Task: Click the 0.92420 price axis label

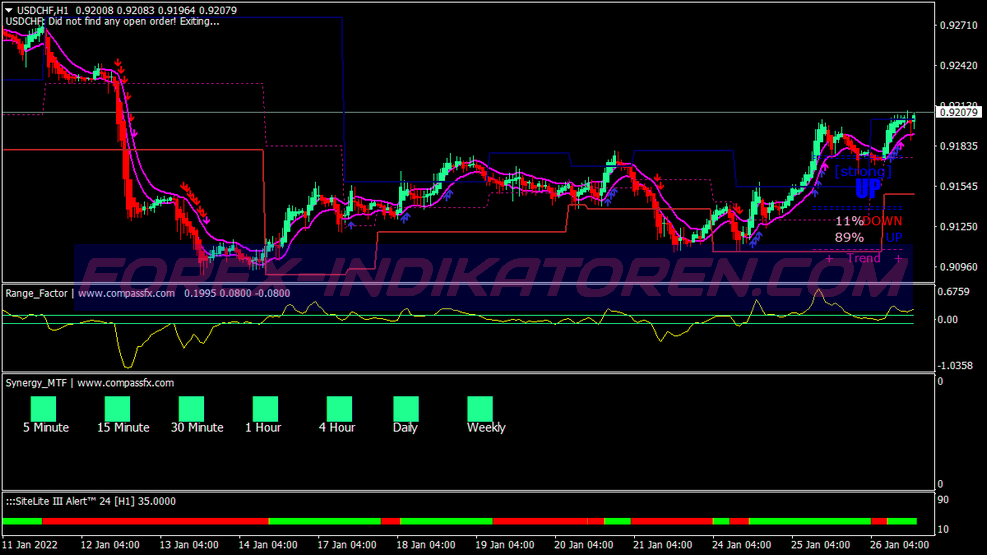Action: coord(958,65)
